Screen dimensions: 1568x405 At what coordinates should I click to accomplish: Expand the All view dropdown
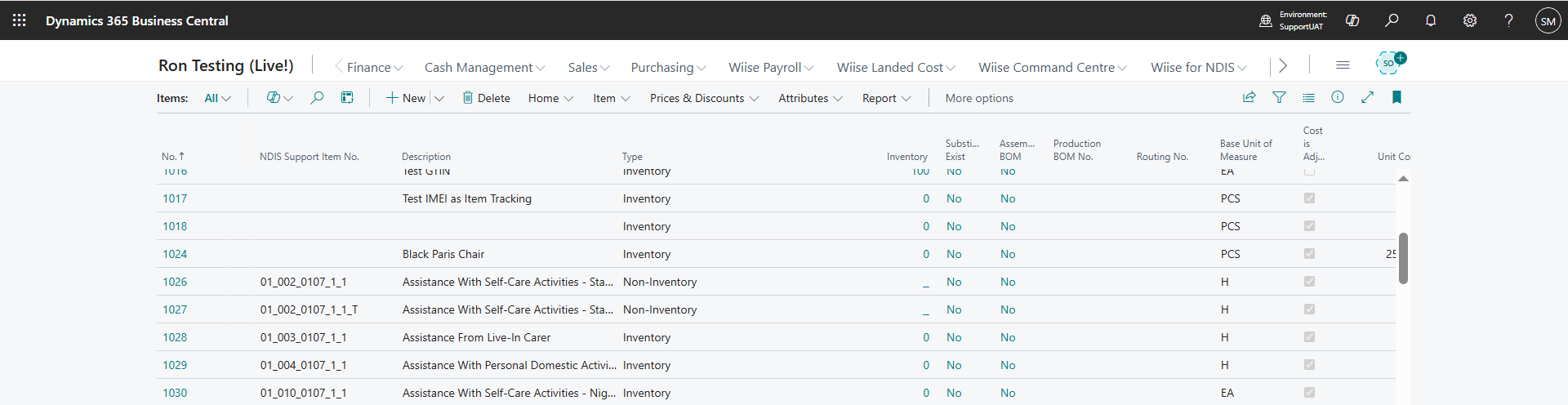[x=217, y=98]
